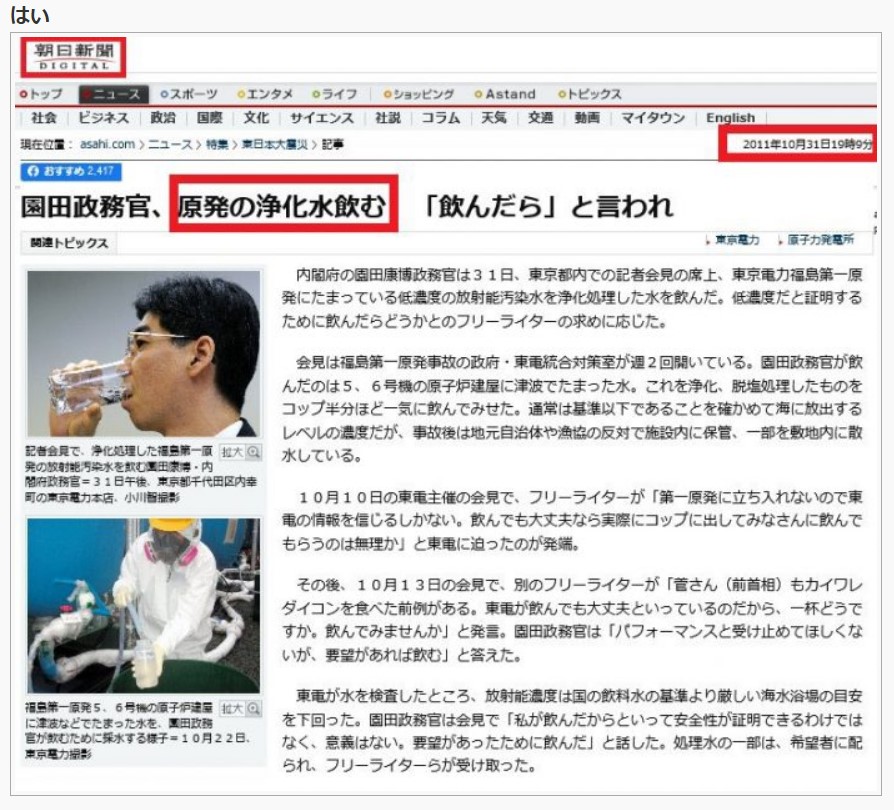This screenshot has width=894, height=810.
Task: Click 拡大 magnifier for the water sampling photo
Action: pyautogui.click(x=240, y=709)
